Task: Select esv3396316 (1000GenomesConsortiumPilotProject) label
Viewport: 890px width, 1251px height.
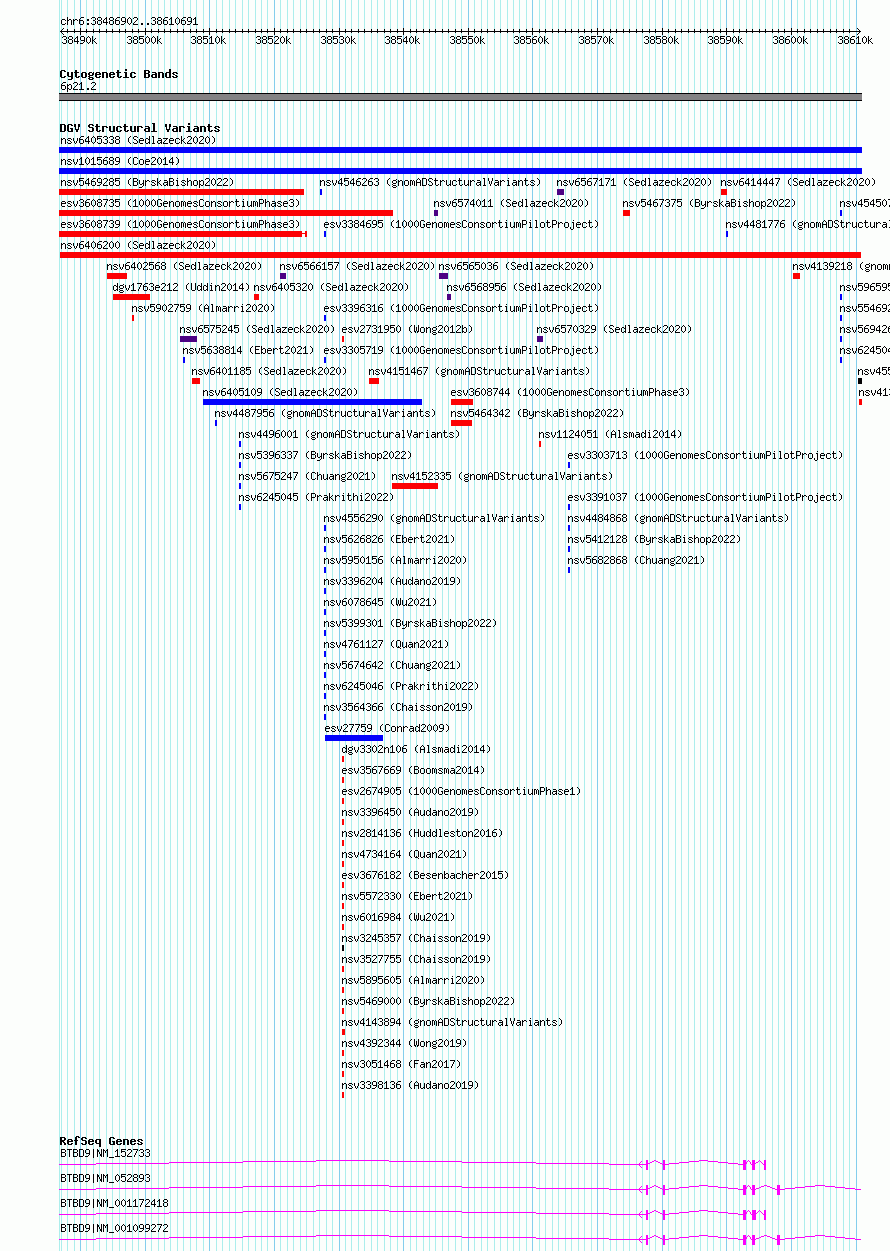Action: pos(461,309)
